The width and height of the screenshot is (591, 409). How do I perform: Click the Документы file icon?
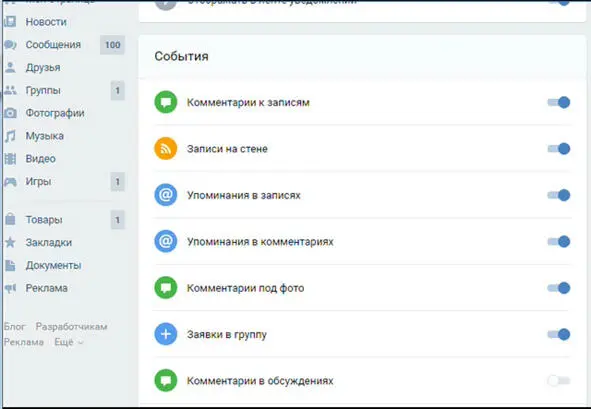click(10, 265)
